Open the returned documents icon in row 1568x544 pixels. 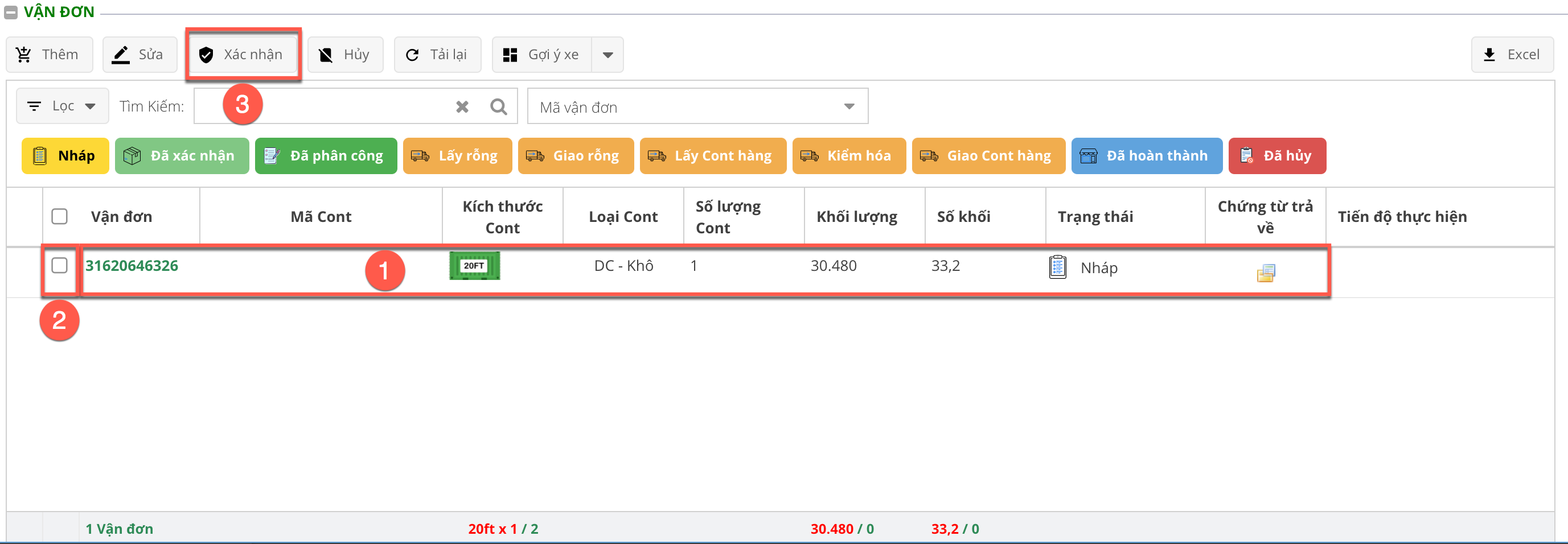(x=1266, y=273)
